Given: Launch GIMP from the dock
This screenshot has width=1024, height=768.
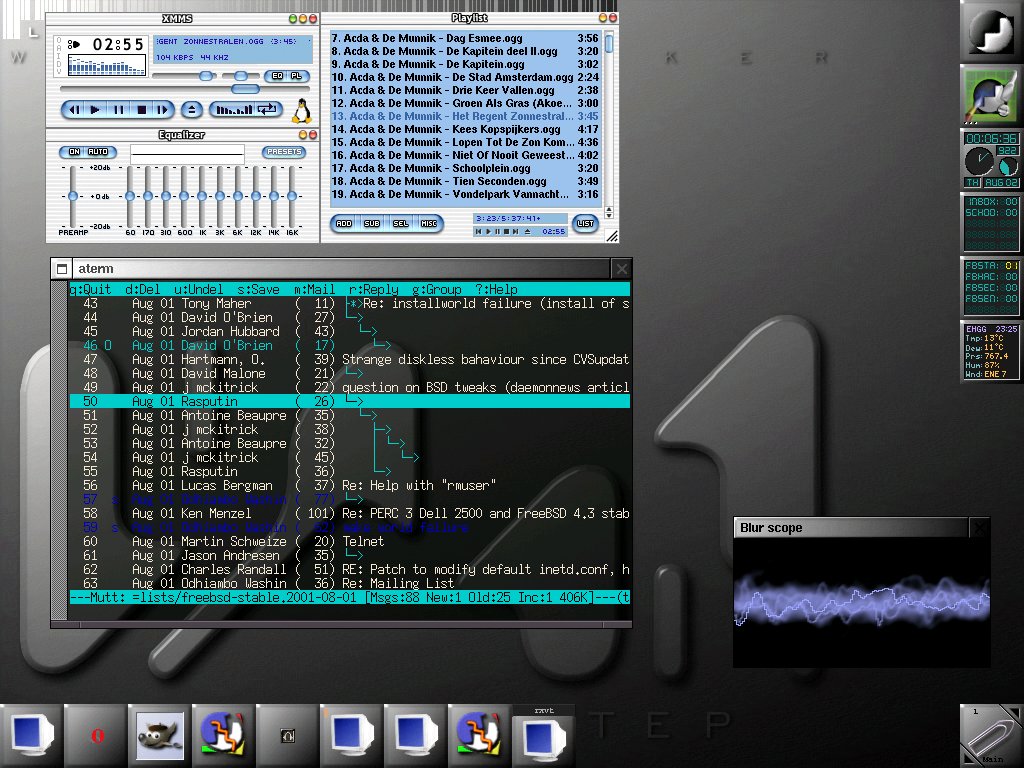Looking at the screenshot, I should pyautogui.click(x=160, y=736).
